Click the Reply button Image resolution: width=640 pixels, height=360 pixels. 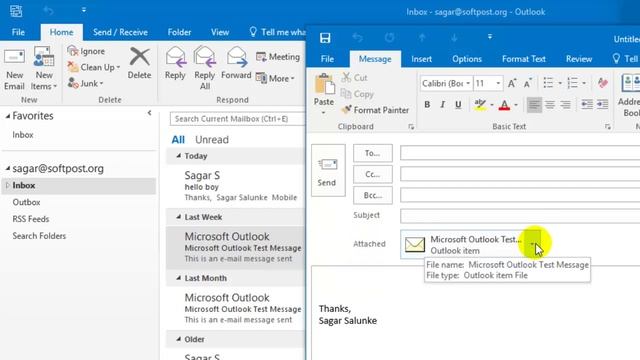tap(175, 63)
